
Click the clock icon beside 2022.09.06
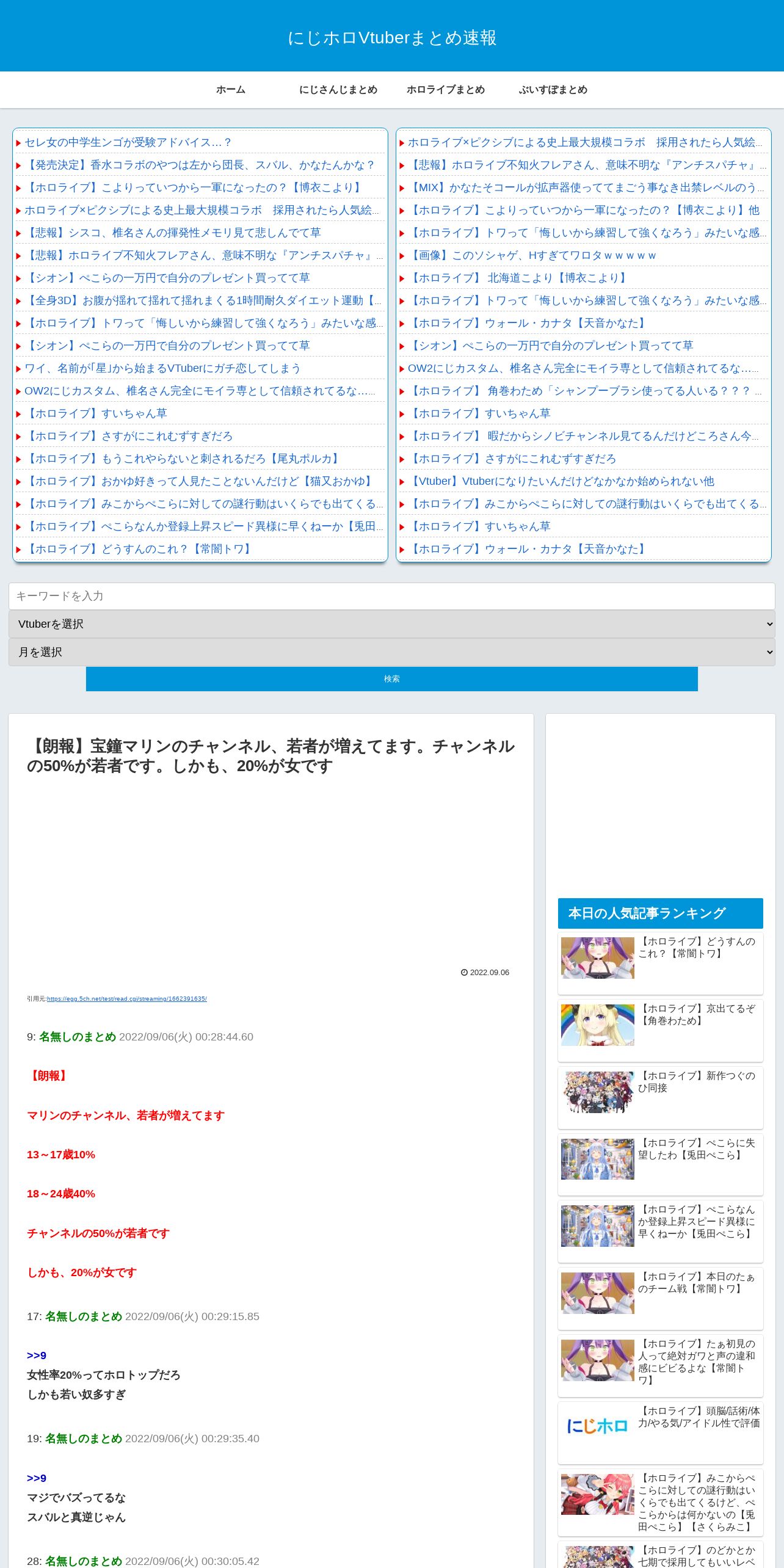click(464, 973)
